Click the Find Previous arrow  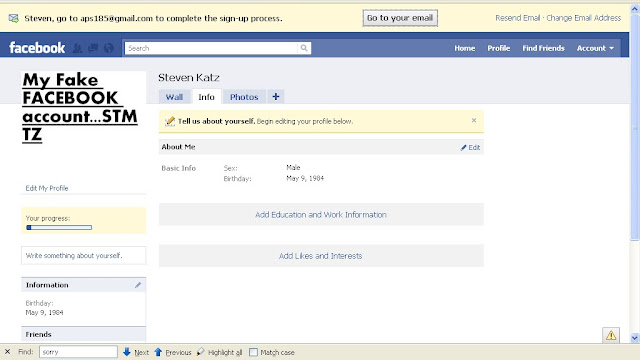[x=158, y=352]
